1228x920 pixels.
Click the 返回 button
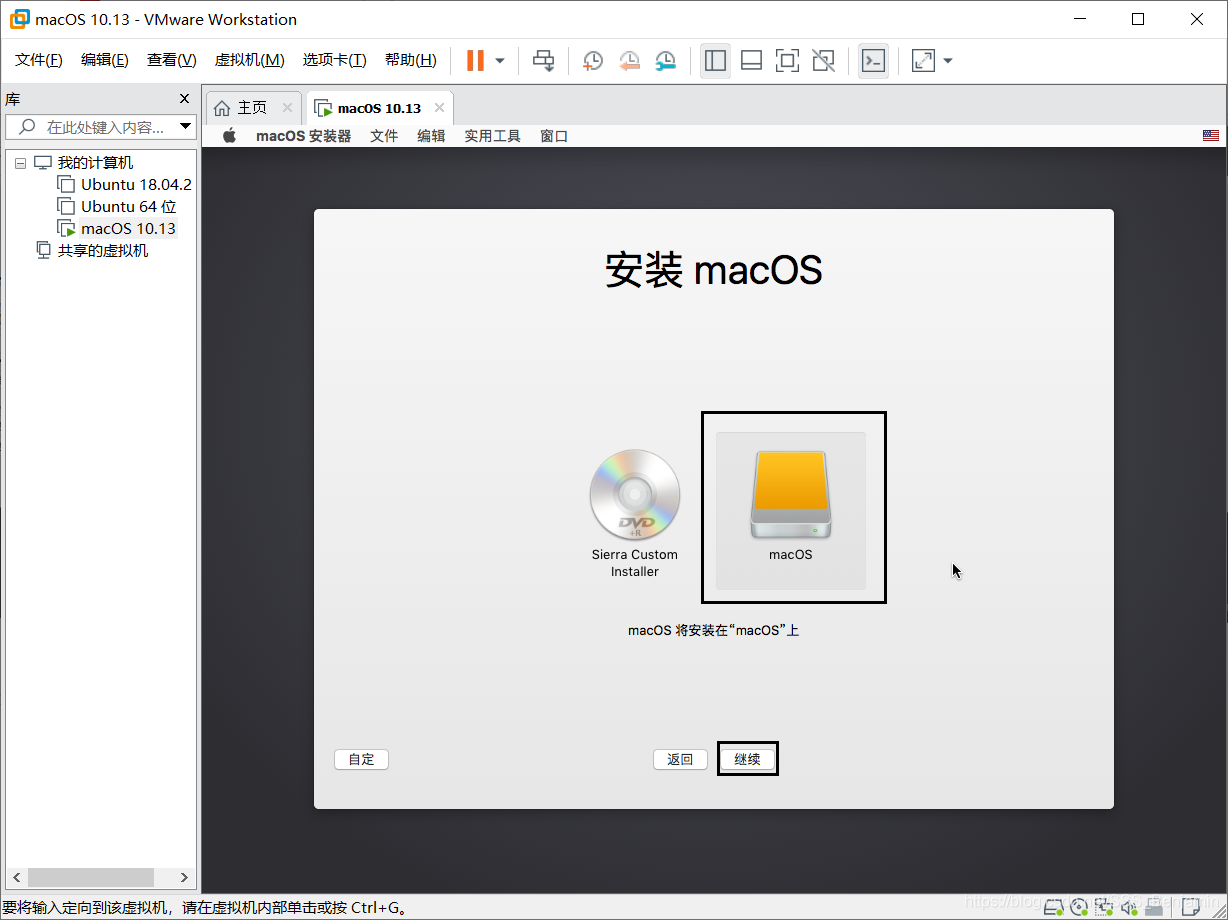[x=680, y=759]
